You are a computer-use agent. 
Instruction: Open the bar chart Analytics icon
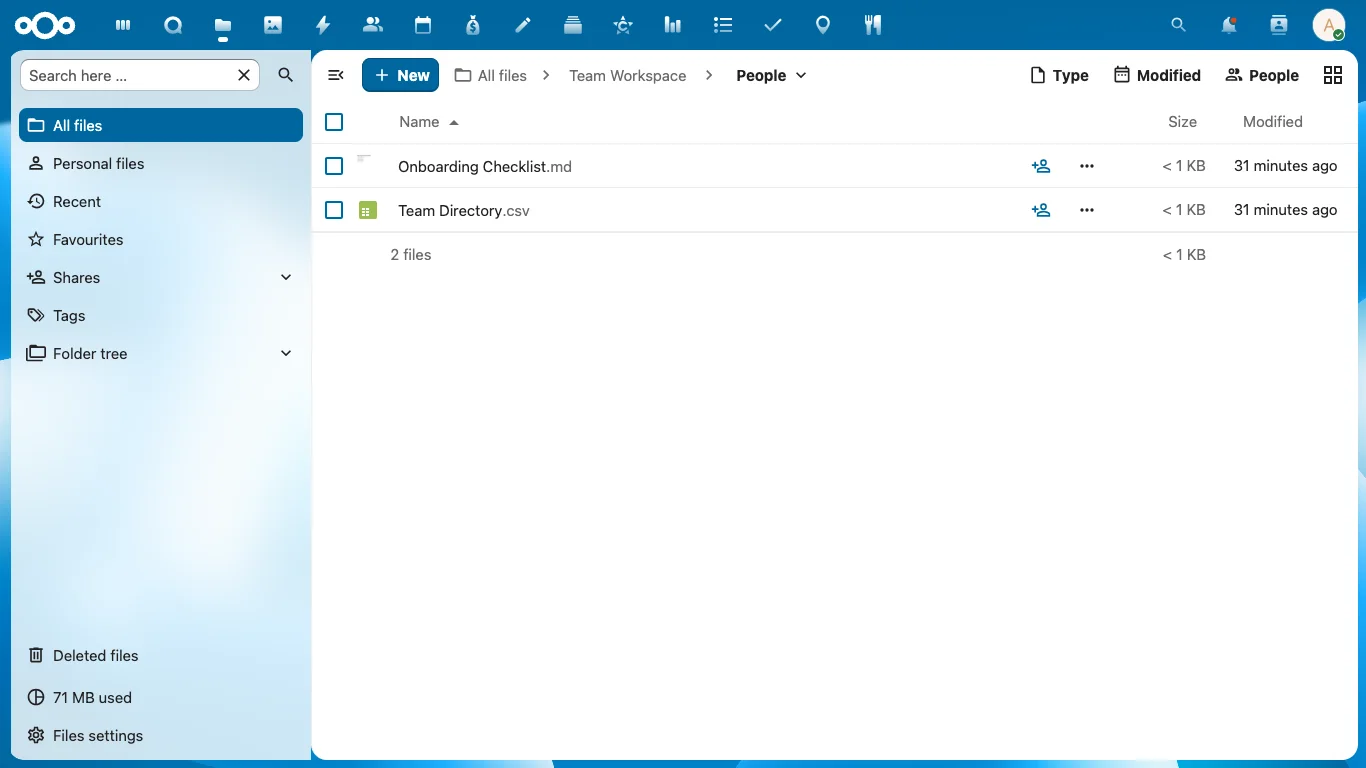(x=673, y=25)
